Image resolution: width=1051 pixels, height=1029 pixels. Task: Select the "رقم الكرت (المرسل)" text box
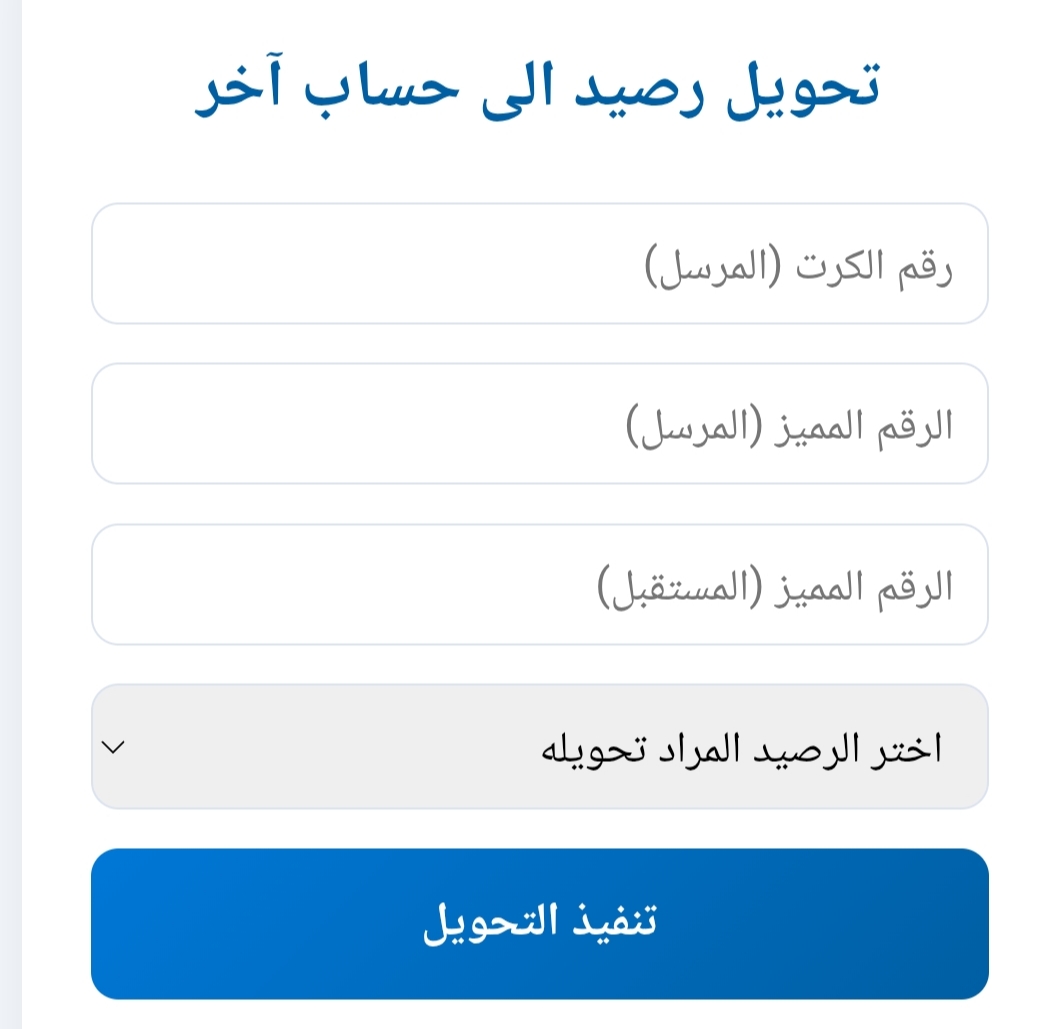(x=539, y=264)
